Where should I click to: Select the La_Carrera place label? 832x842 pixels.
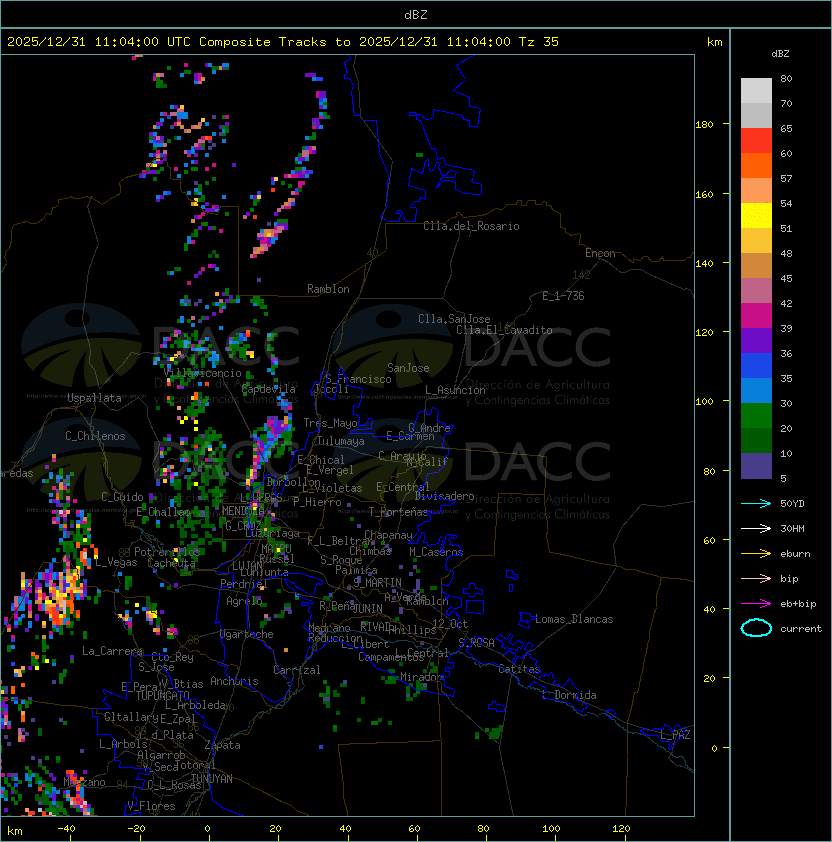pos(113,651)
